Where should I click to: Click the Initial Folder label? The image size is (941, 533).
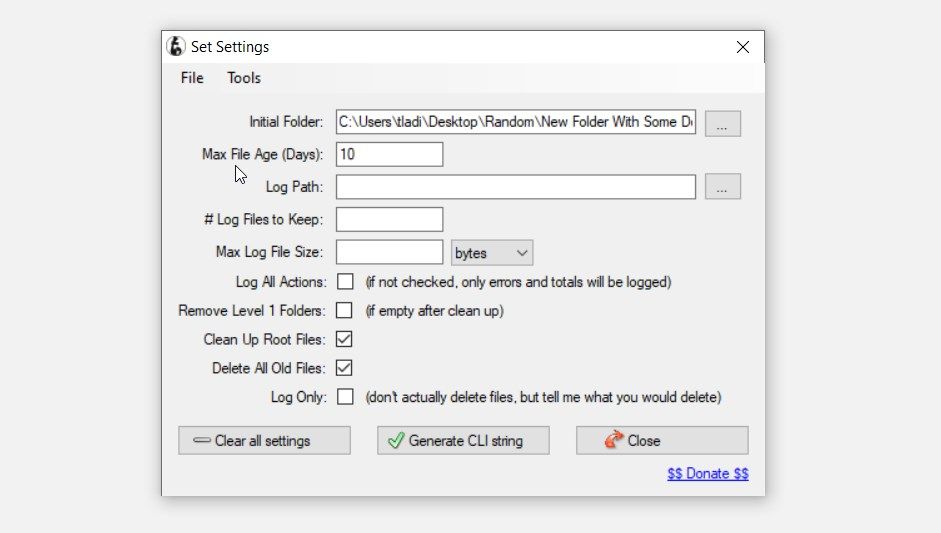[286, 122]
